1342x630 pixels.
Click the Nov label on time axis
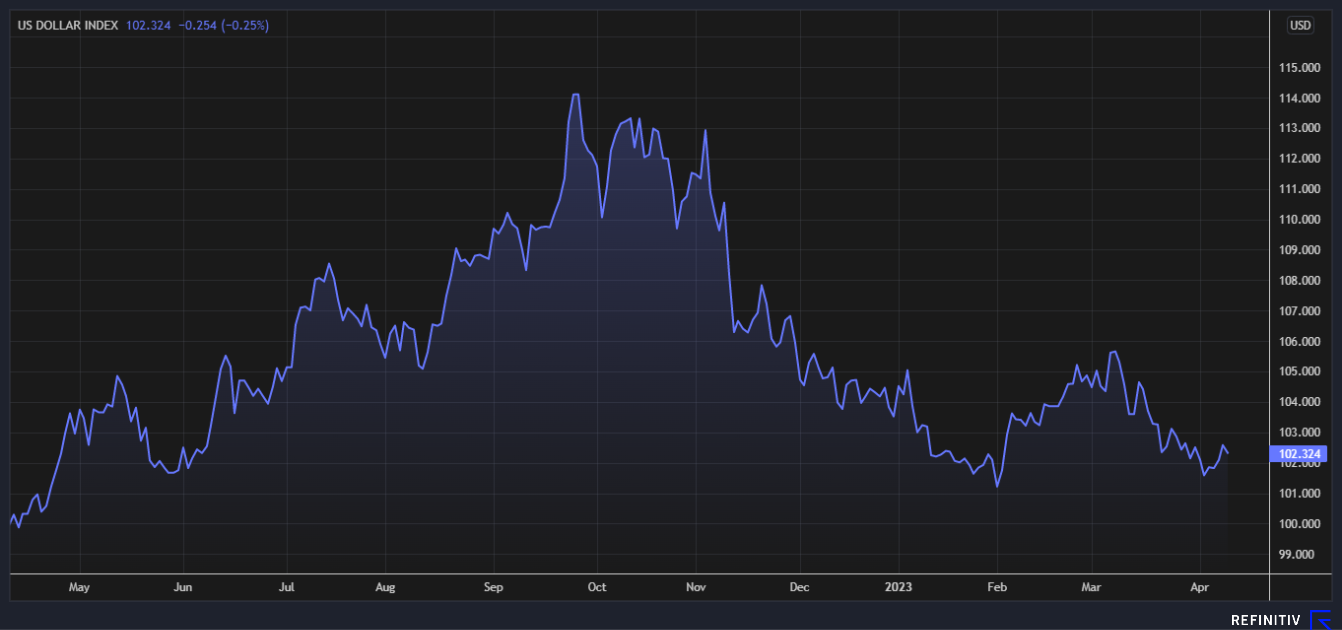[x=698, y=588]
